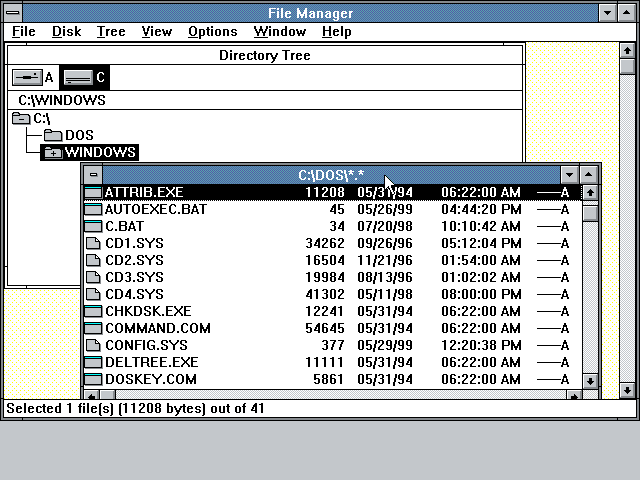Select the drive C hard disk icon
The image size is (640, 480).
pyautogui.click(x=78, y=77)
